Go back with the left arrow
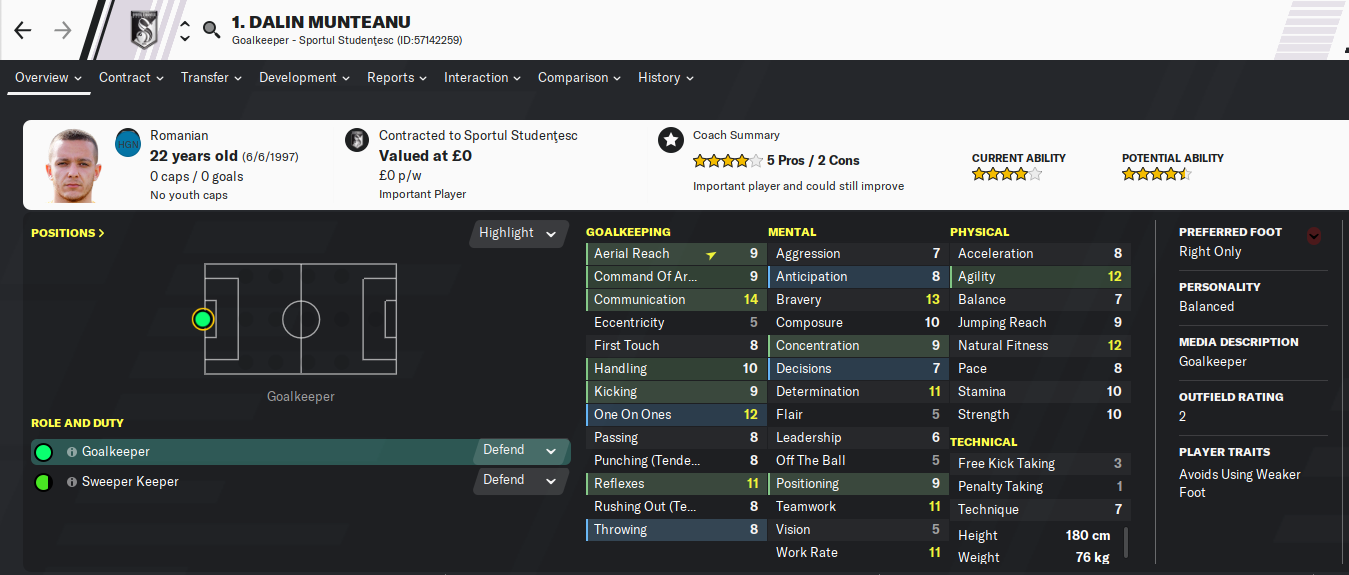 [23, 30]
